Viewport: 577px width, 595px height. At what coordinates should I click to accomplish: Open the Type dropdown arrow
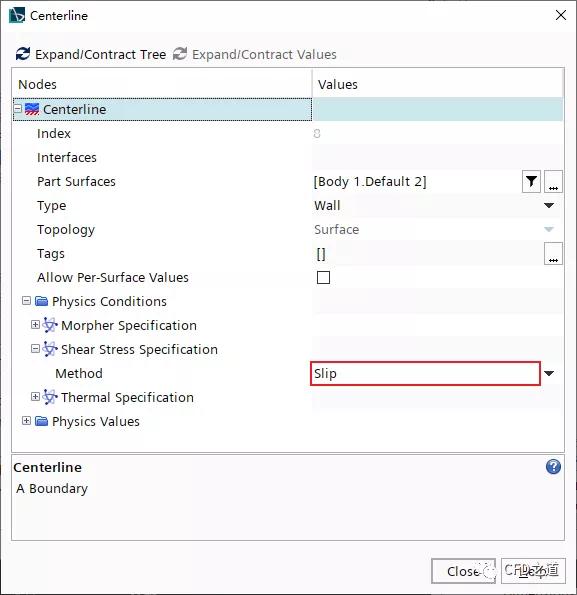549,206
